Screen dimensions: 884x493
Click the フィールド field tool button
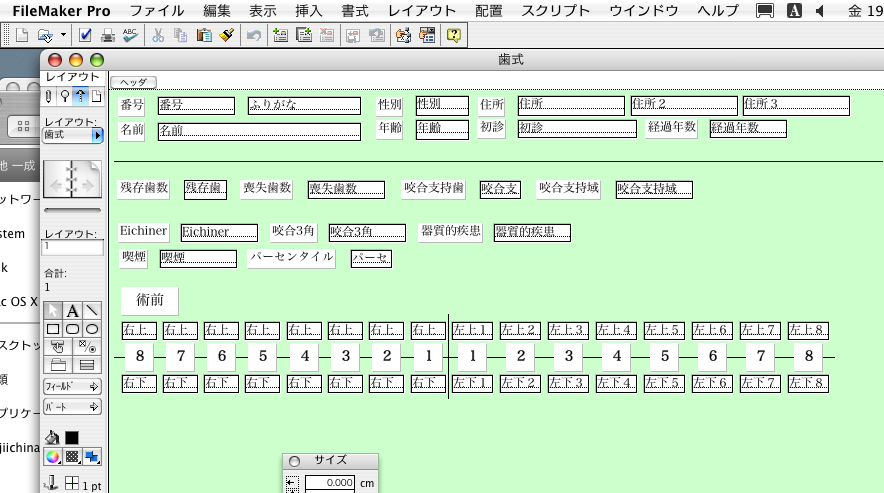pyautogui.click(x=72, y=386)
